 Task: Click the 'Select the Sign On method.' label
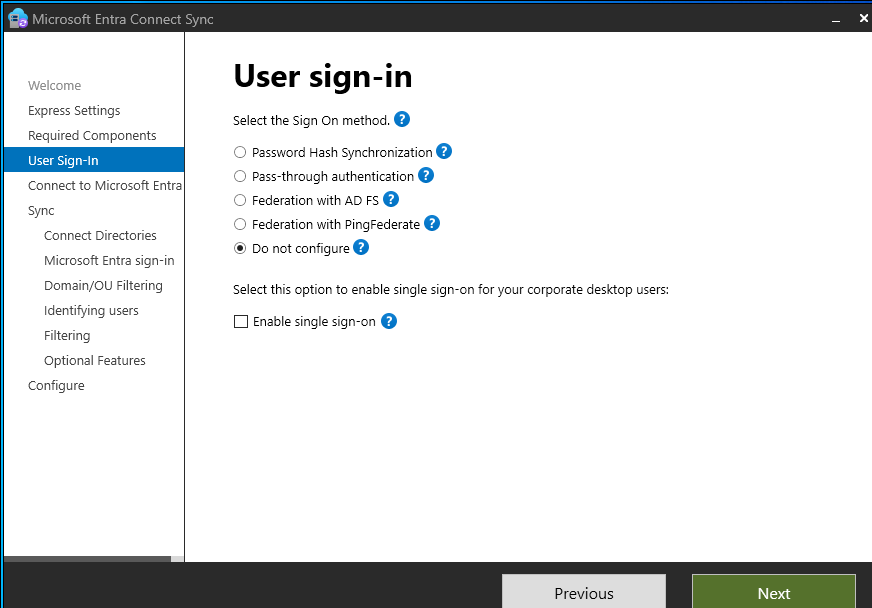coord(311,121)
